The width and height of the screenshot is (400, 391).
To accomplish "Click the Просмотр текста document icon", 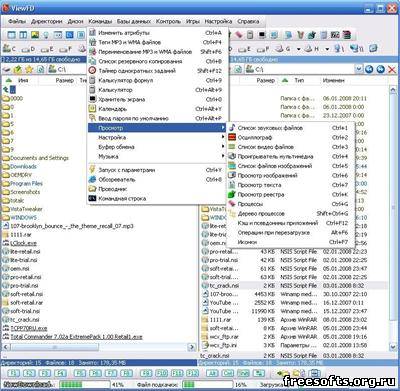I will (x=232, y=185).
